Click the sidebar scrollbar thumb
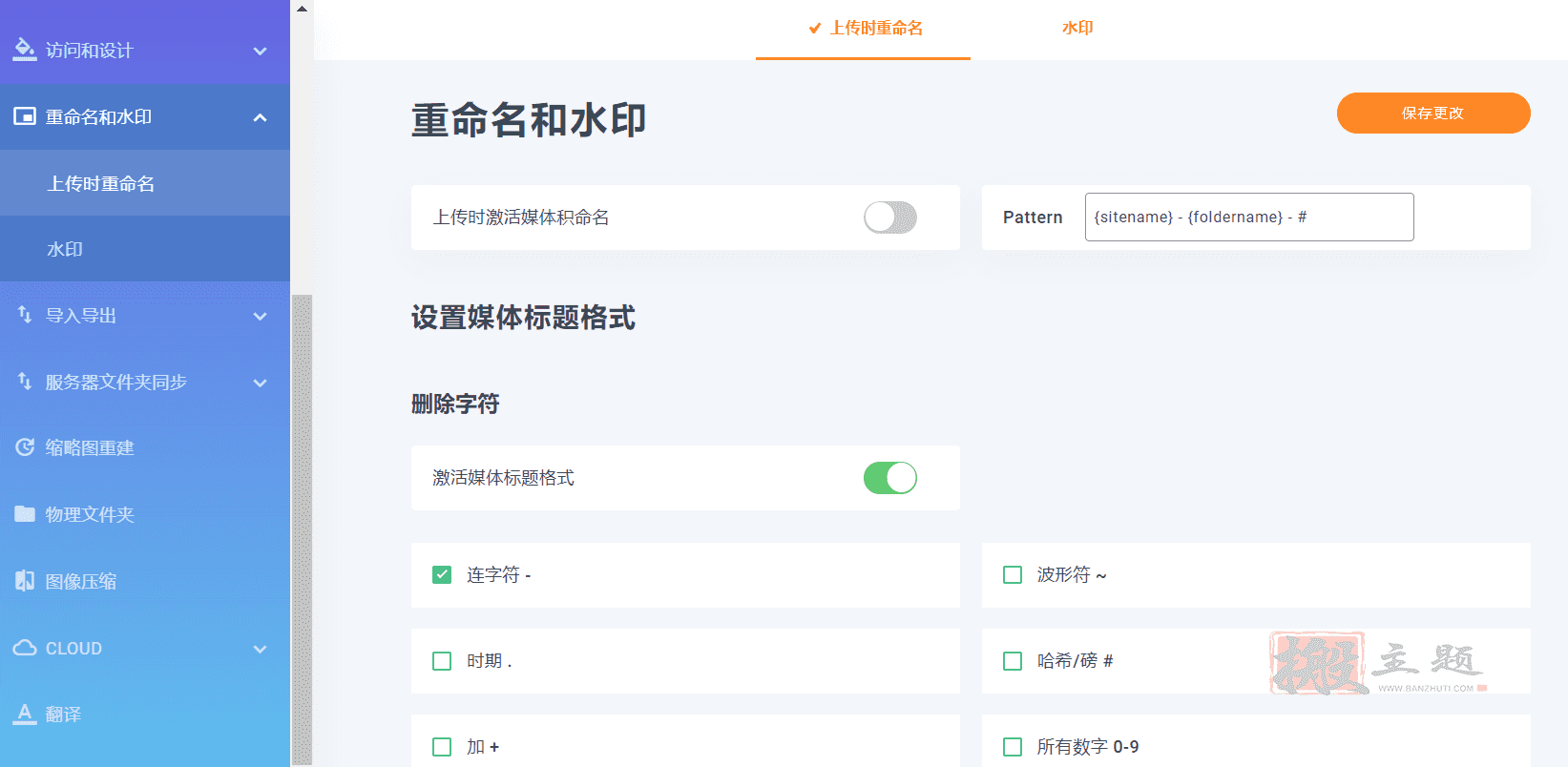Screen dimensions: 1568x767 (x=302, y=529)
